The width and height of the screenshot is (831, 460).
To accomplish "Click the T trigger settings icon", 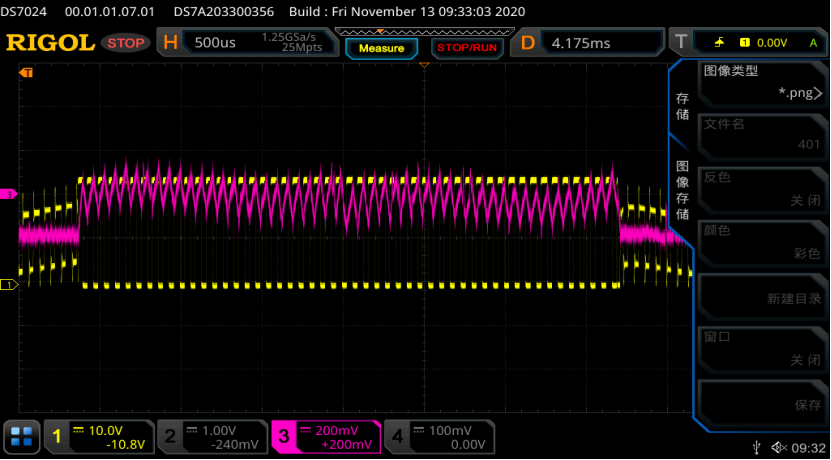I will coord(682,43).
